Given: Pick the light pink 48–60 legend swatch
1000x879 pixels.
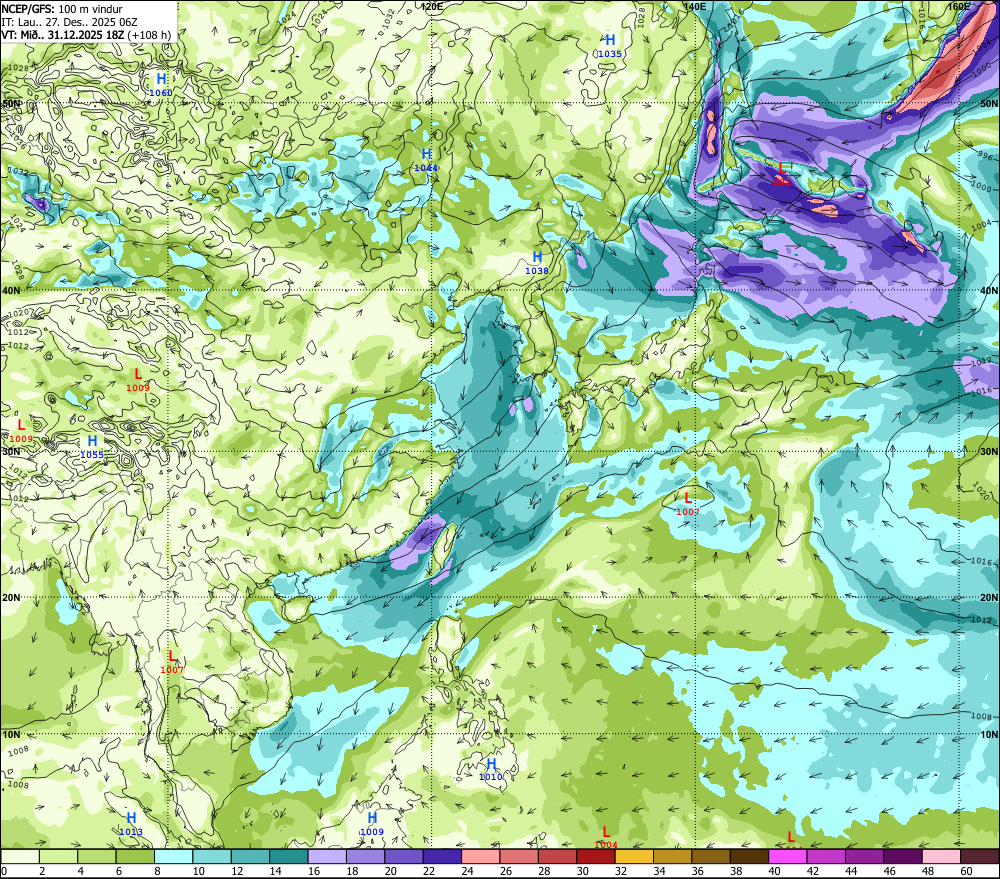Looking at the screenshot, I should click(x=941, y=856).
